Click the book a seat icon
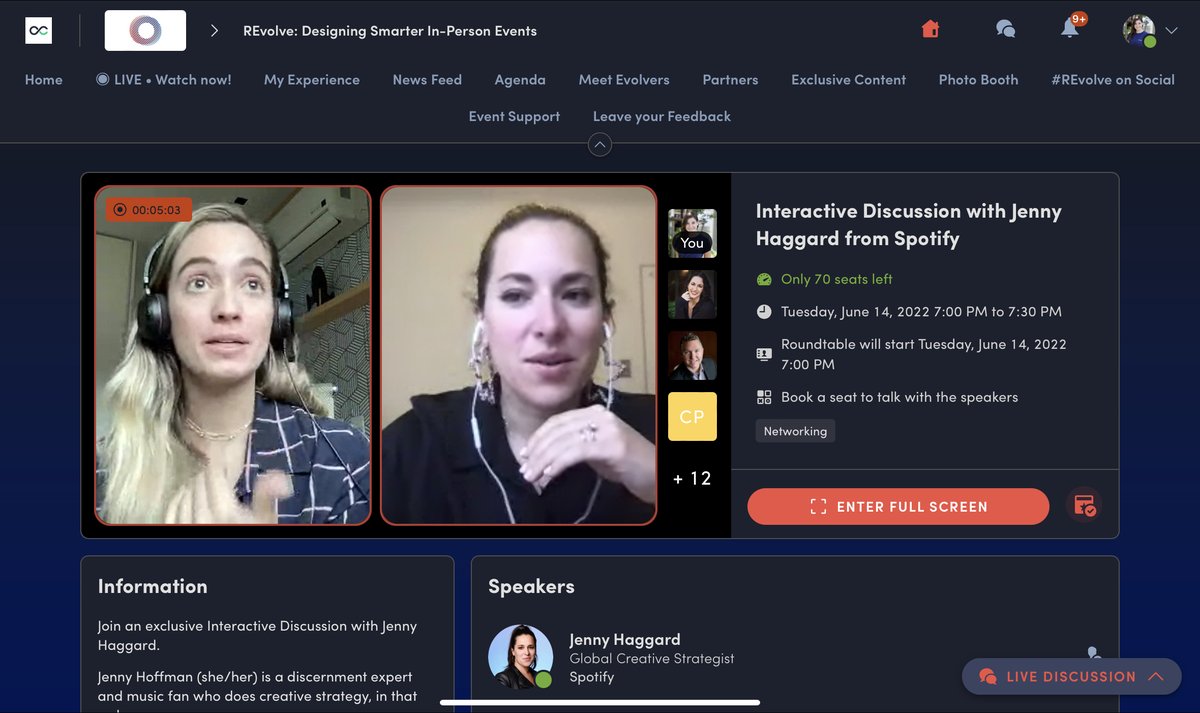 [764, 397]
